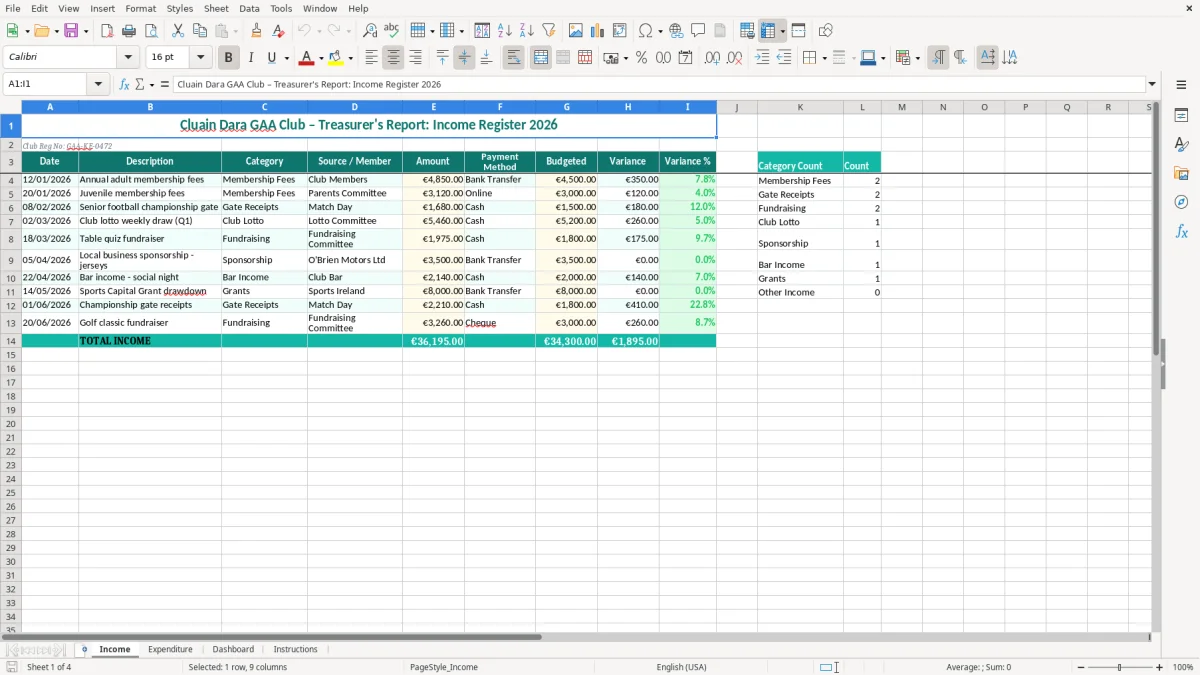This screenshot has width=1200, height=675.
Task: Click the zoom slider handle
Action: pos(1120,667)
